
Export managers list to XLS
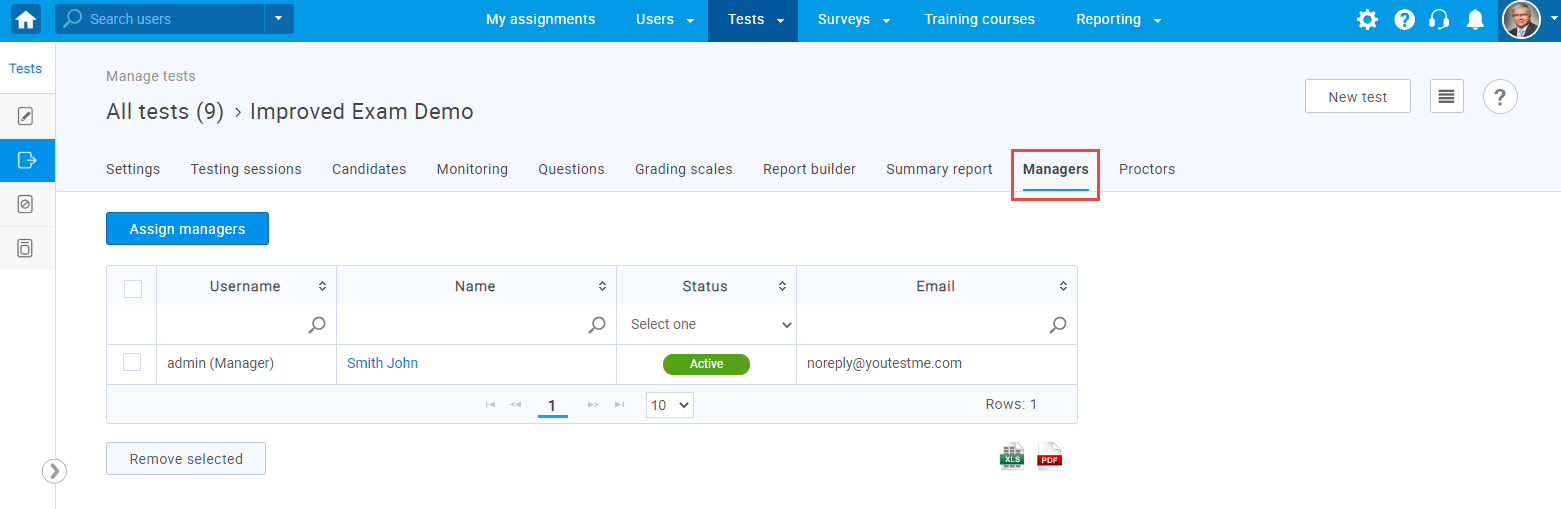1012,456
